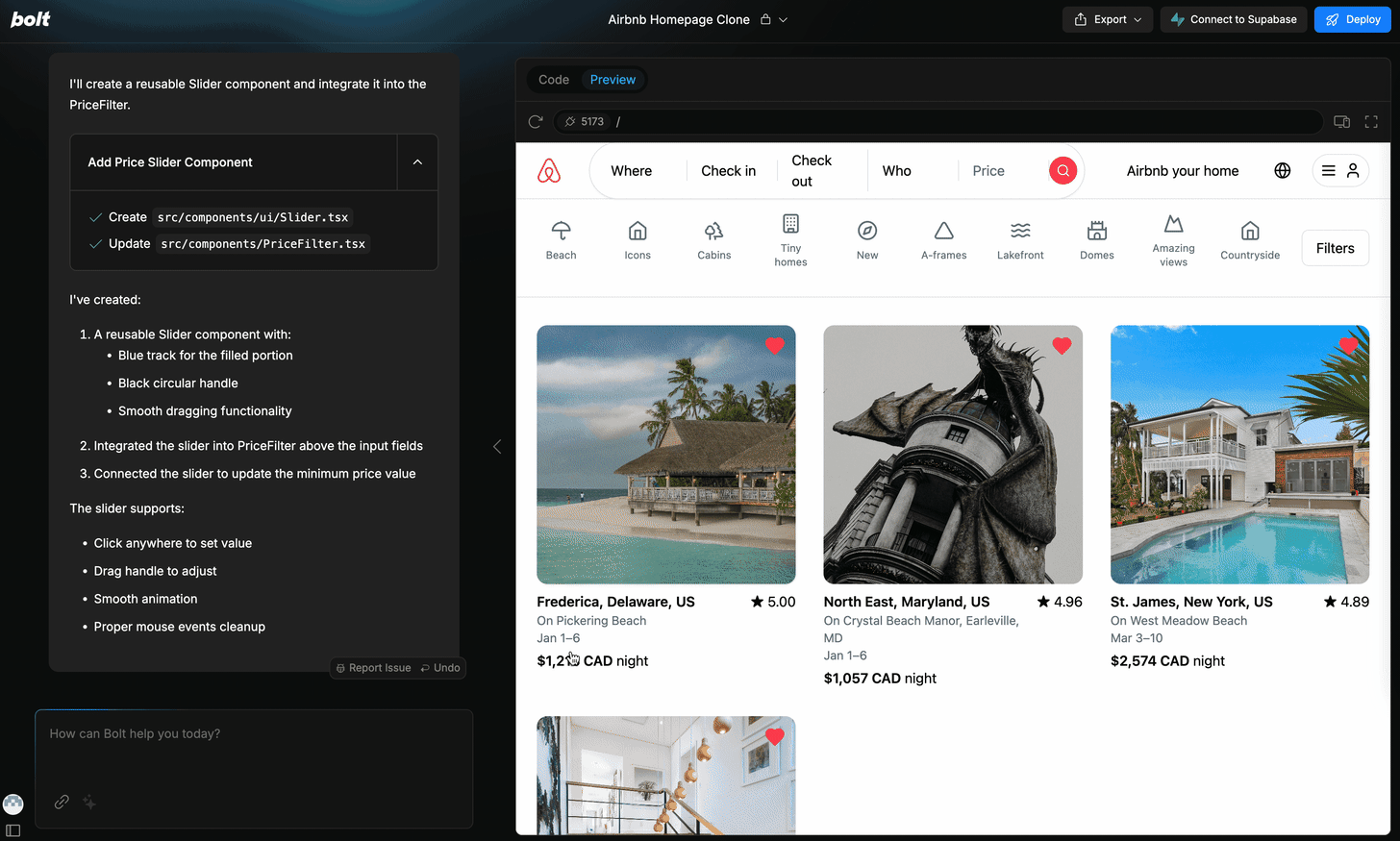The width and height of the screenshot is (1400, 841).
Task: Select the Domes category icon
Action: tap(1096, 231)
